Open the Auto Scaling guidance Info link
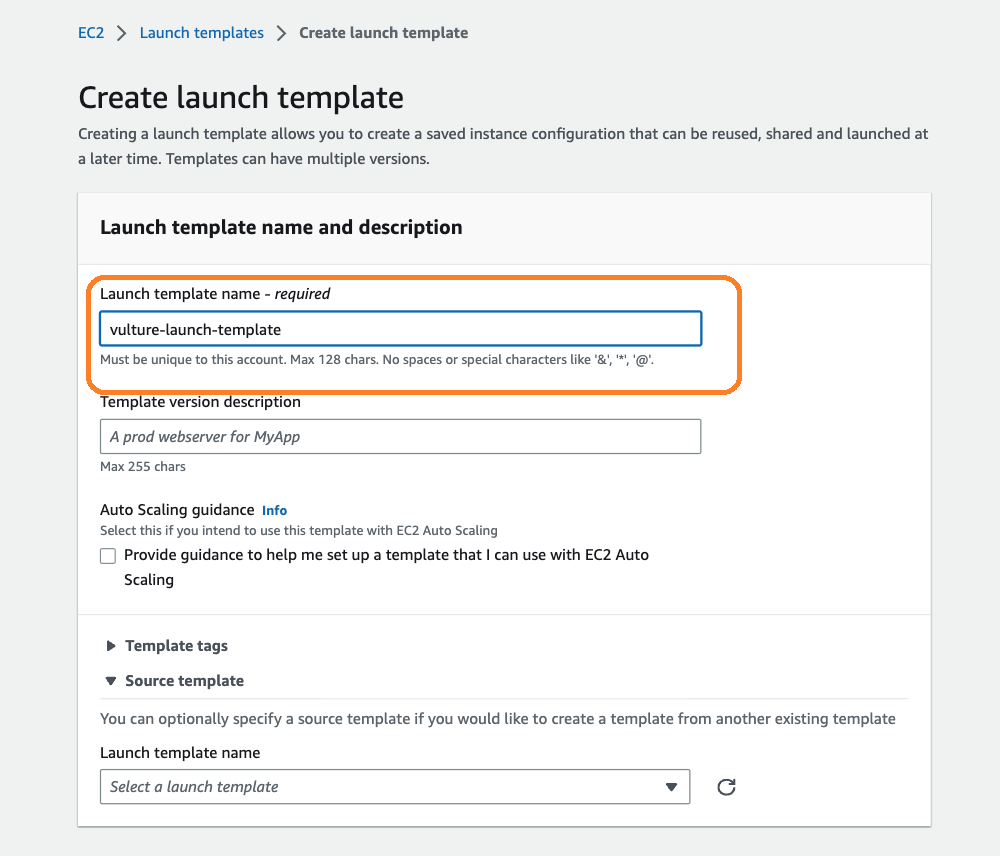Image resolution: width=1000 pixels, height=856 pixels. (274, 510)
